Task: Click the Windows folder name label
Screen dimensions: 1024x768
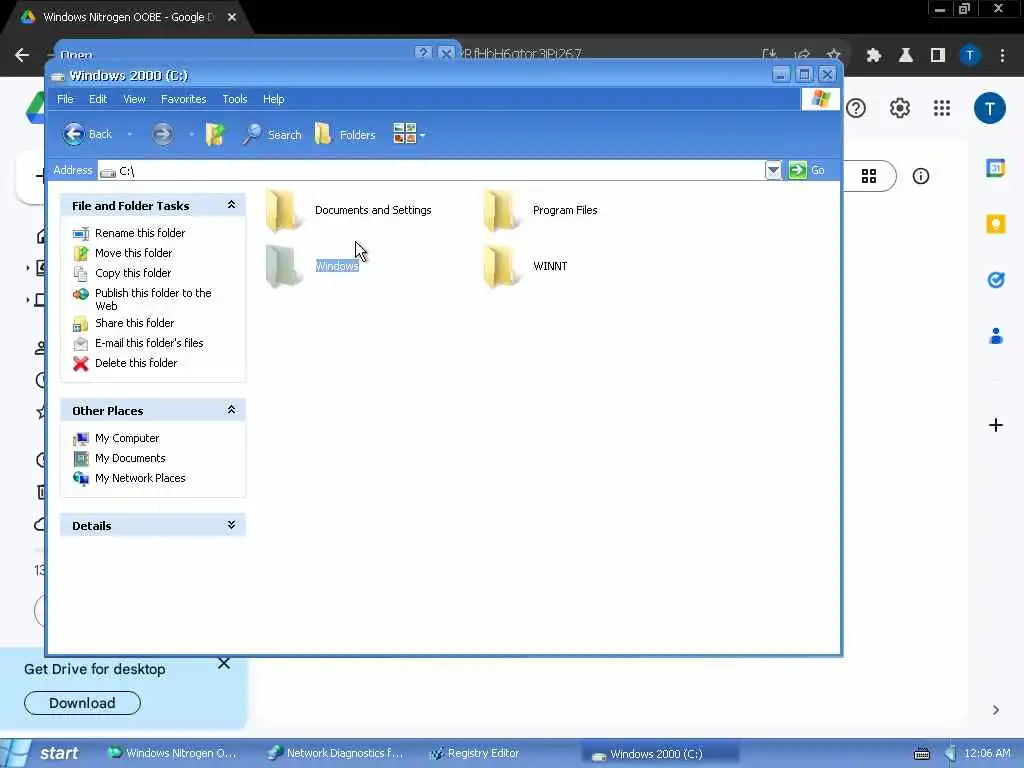Action: (x=337, y=266)
